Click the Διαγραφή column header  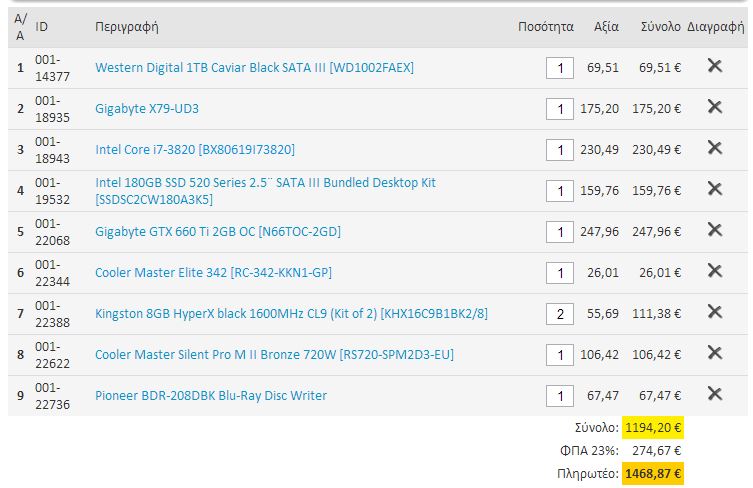click(716, 27)
